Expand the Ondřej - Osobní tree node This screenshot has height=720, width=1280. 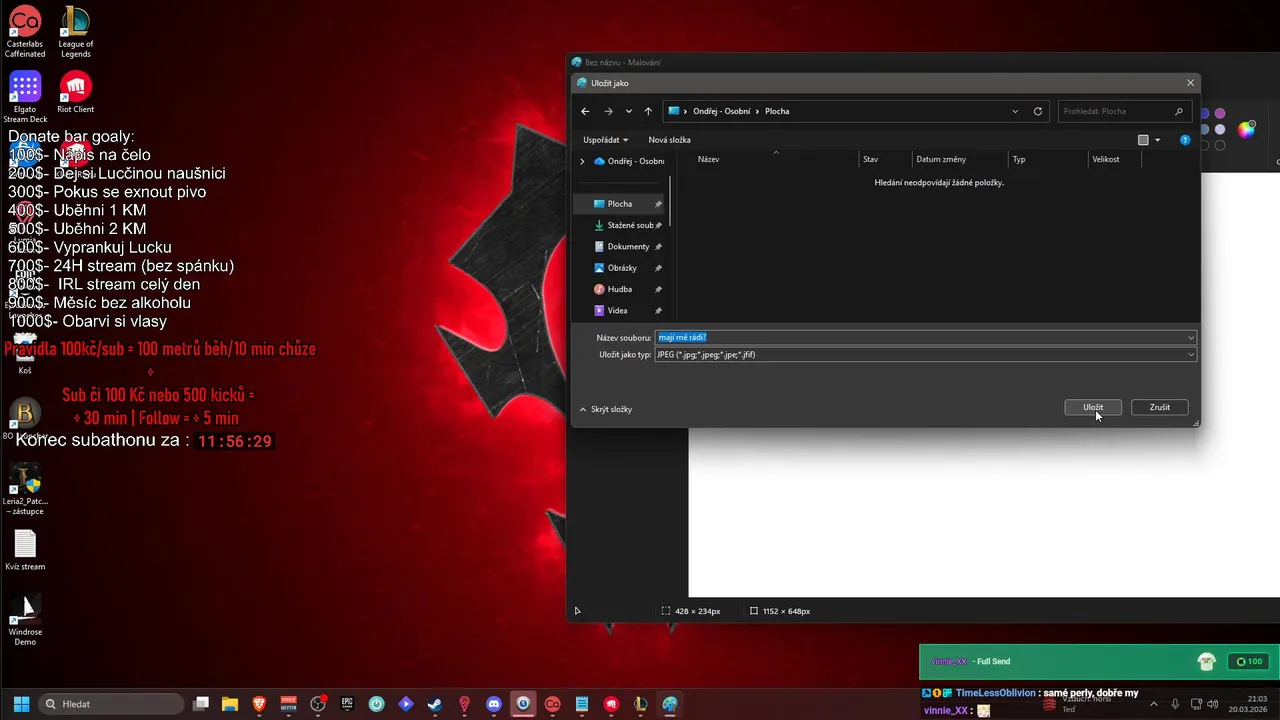(x=582, y=161)
